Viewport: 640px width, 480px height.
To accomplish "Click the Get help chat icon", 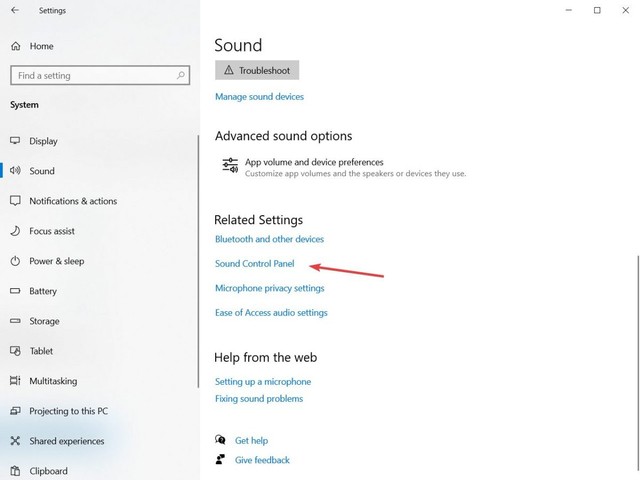I will tap(220, 440).
